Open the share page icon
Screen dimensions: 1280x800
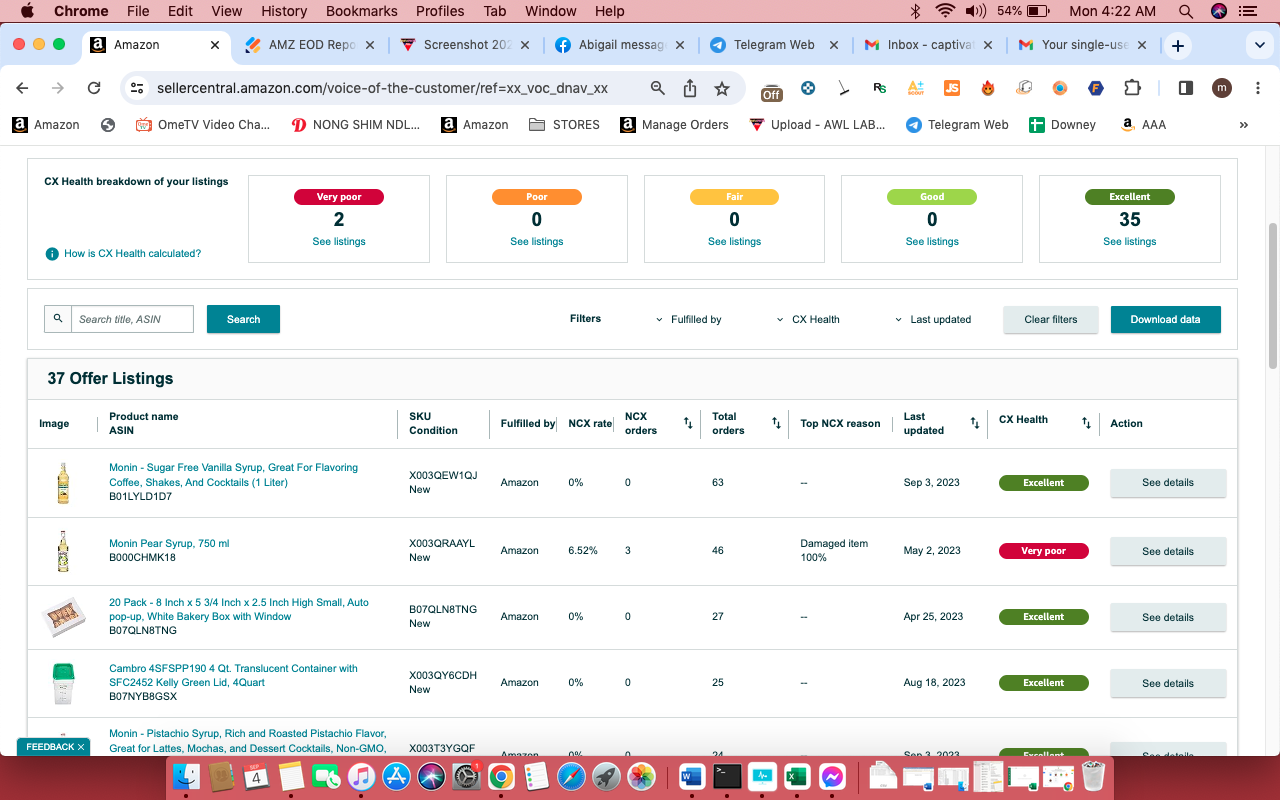690,88
